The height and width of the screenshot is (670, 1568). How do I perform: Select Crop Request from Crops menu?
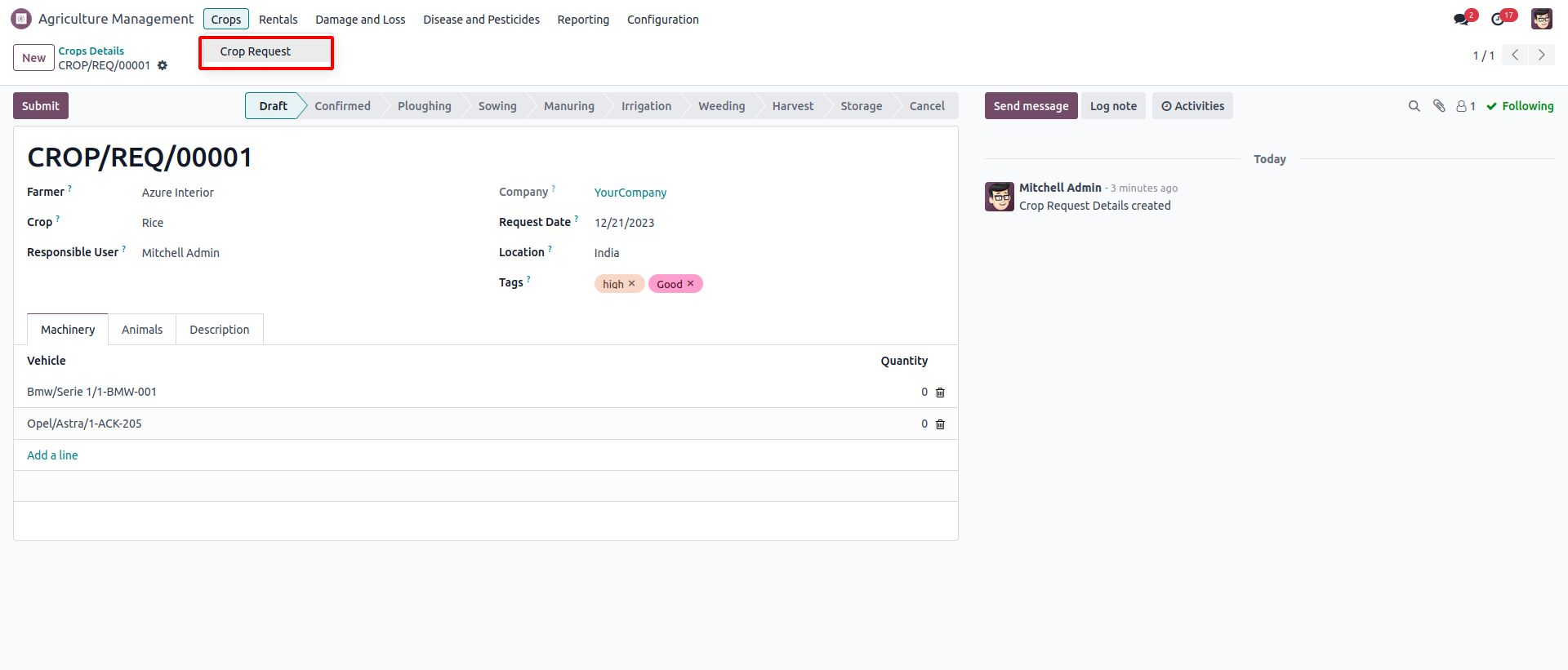(256, 51)
